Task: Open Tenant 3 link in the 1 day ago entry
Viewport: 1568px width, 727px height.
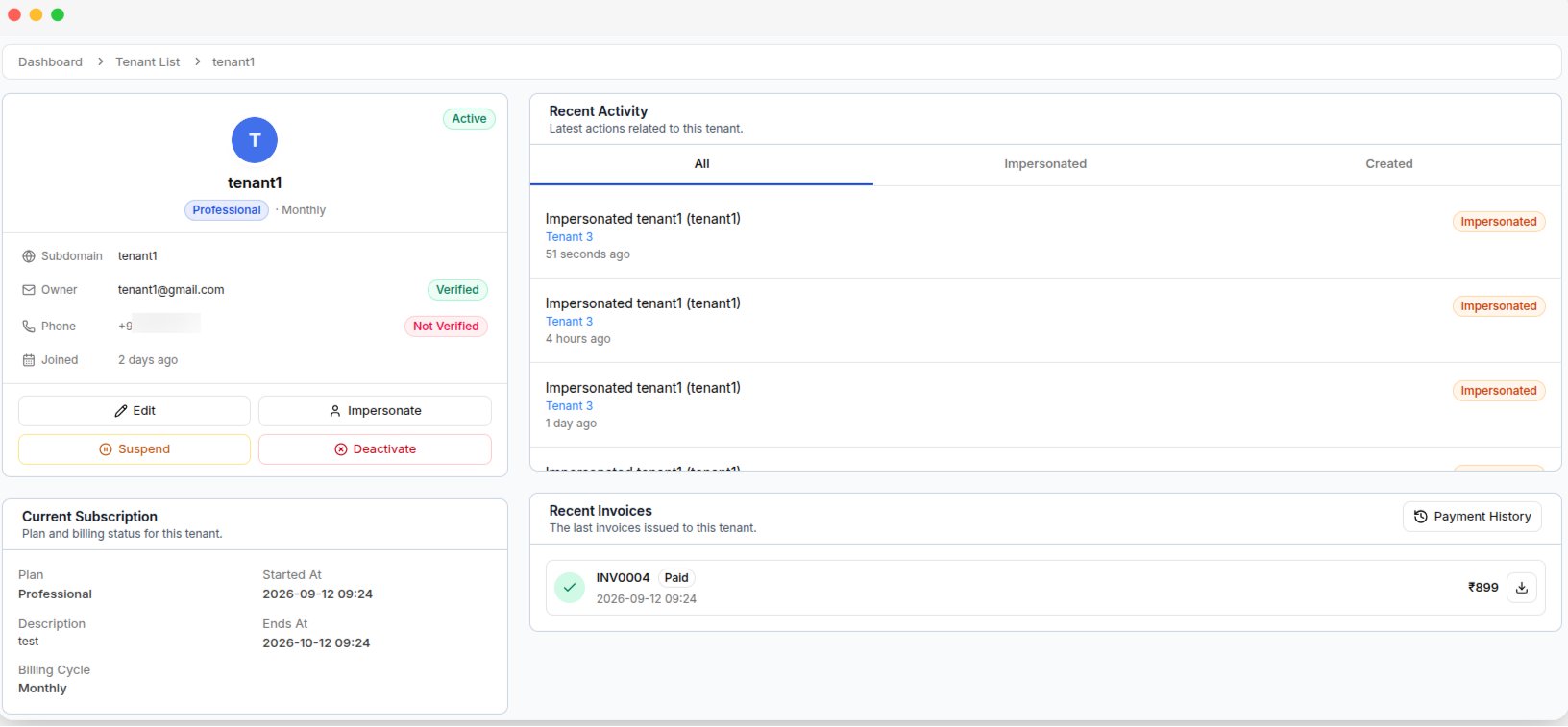Action: tap(569, 406)
